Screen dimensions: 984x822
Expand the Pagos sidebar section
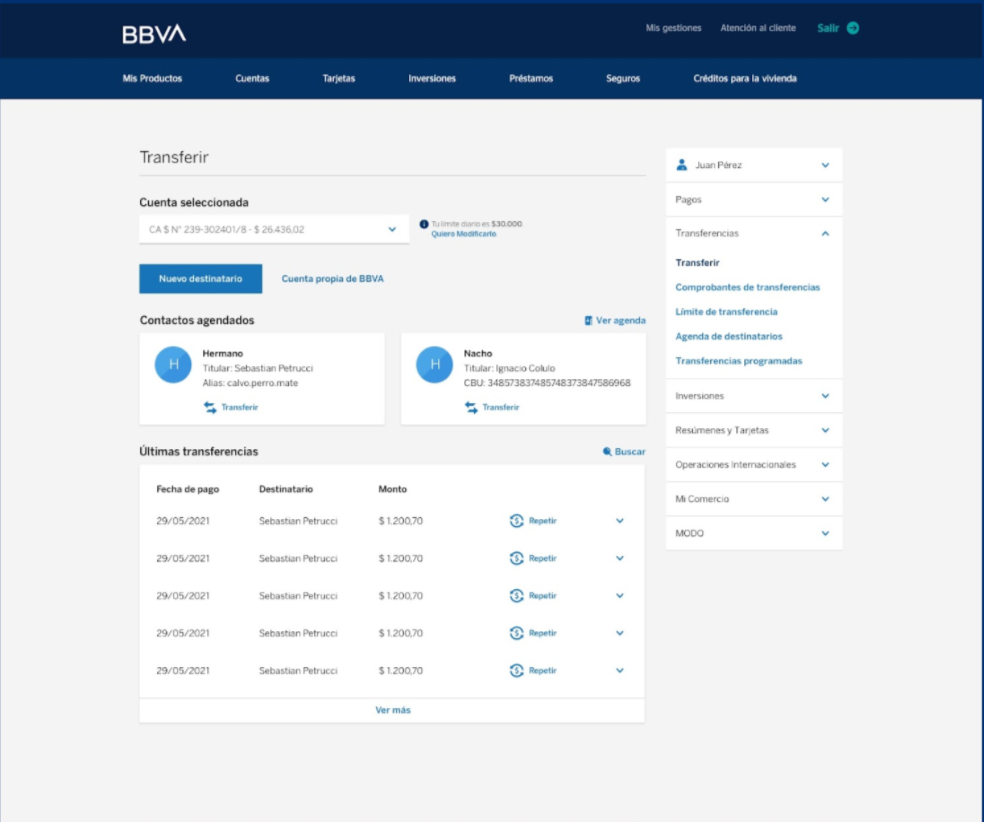pos(825,200)
